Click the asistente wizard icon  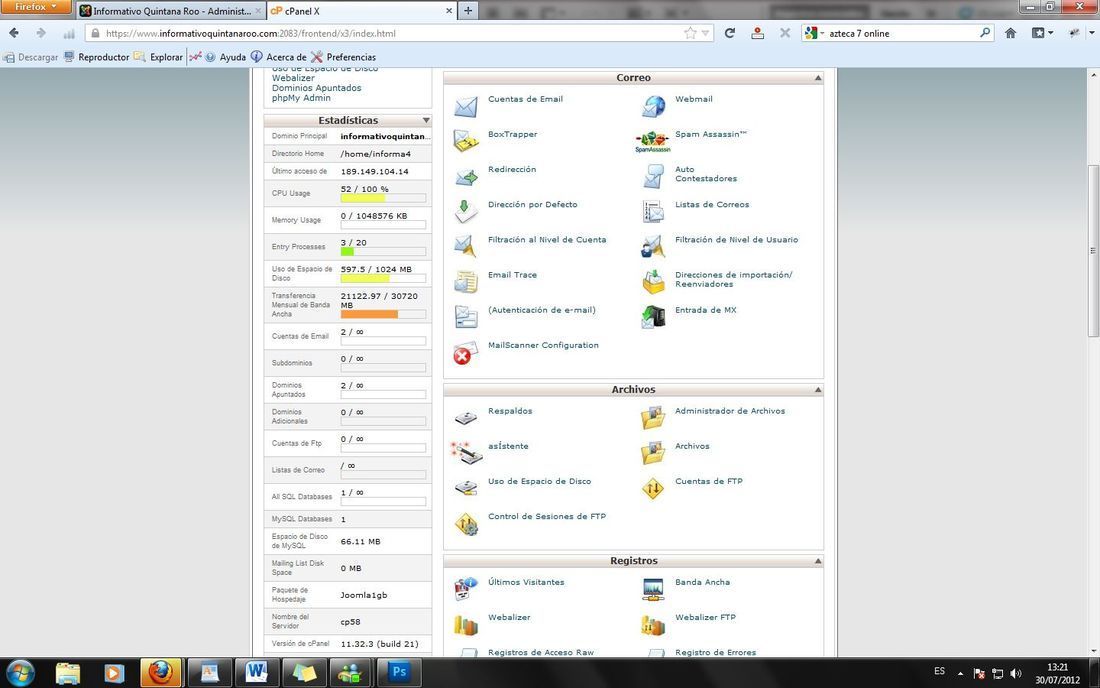click(465, 453)
